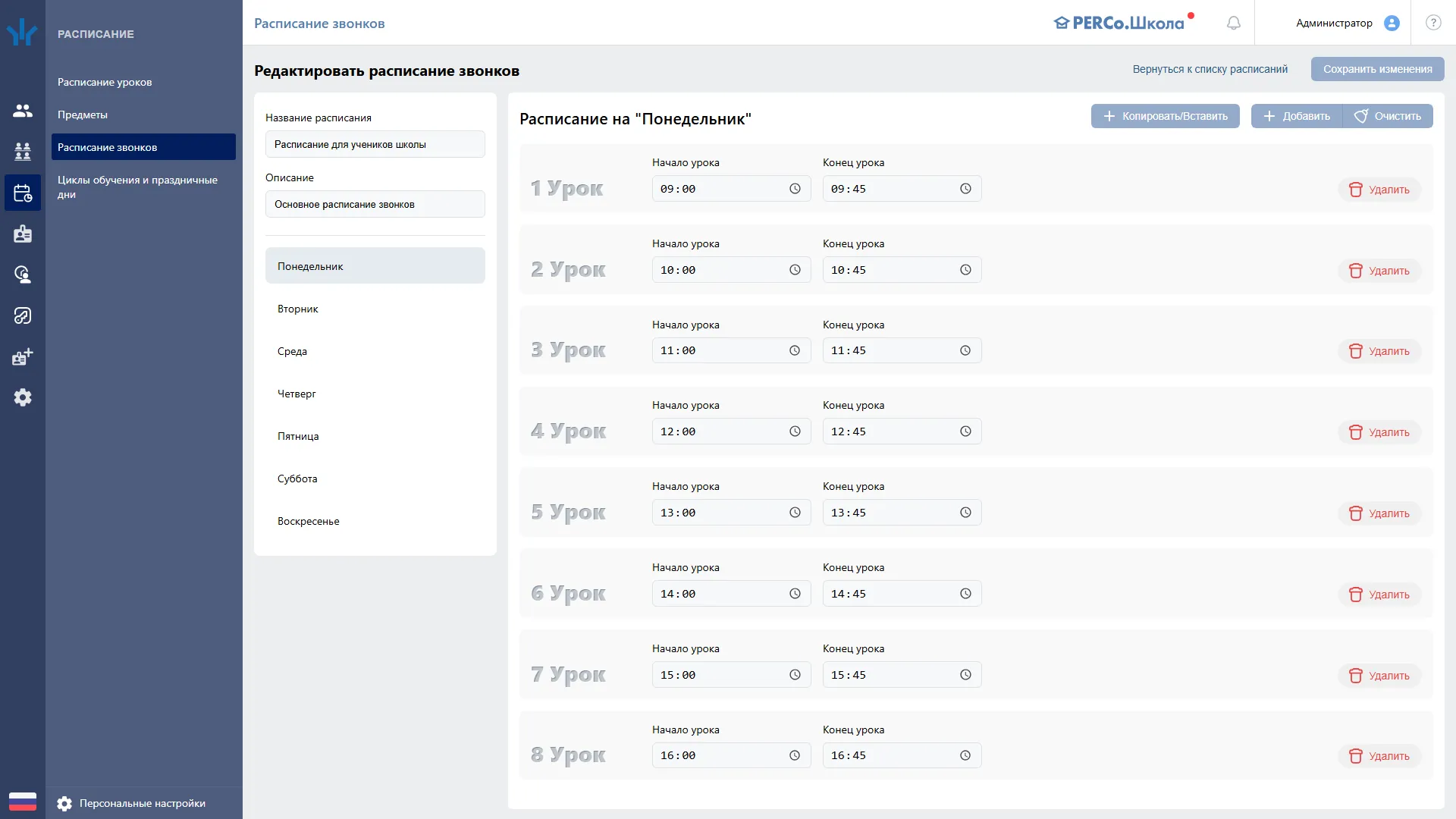
Task: Click Сохранить изменения button
Action: coord(1377,69)
